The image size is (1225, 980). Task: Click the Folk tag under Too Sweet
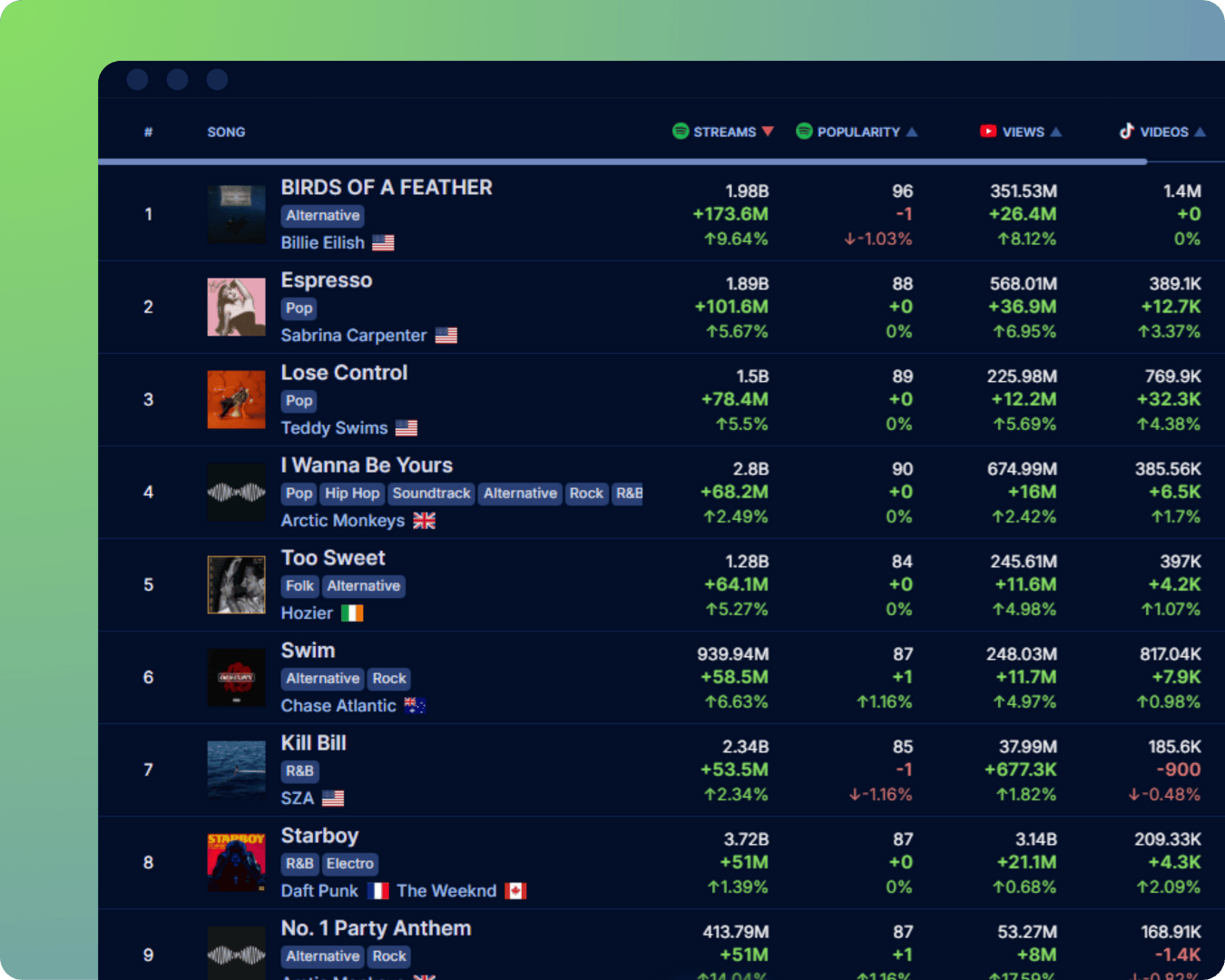(299, 586)
